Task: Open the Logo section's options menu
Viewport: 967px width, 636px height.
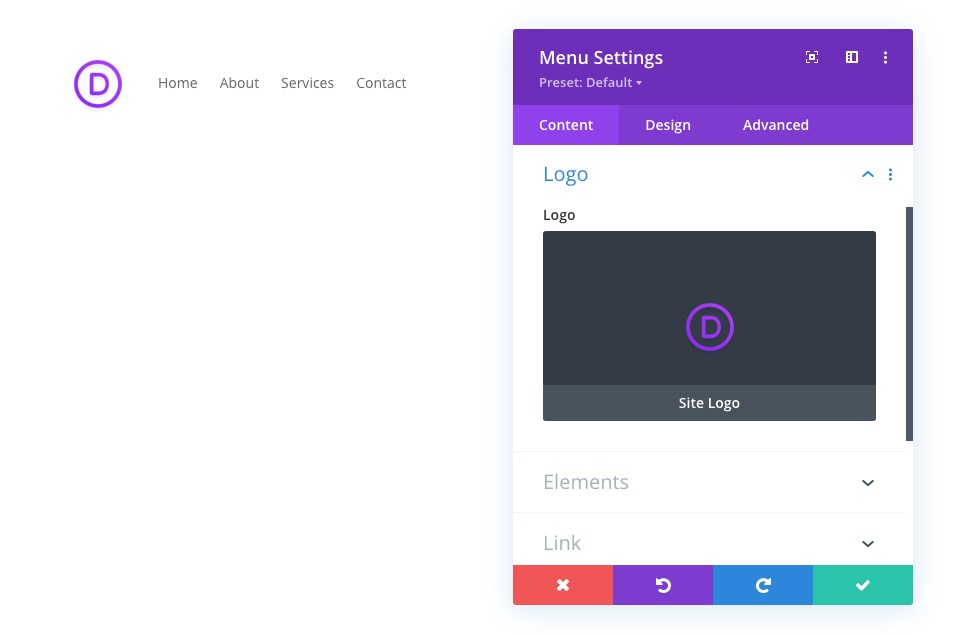Action: point(890,174)
